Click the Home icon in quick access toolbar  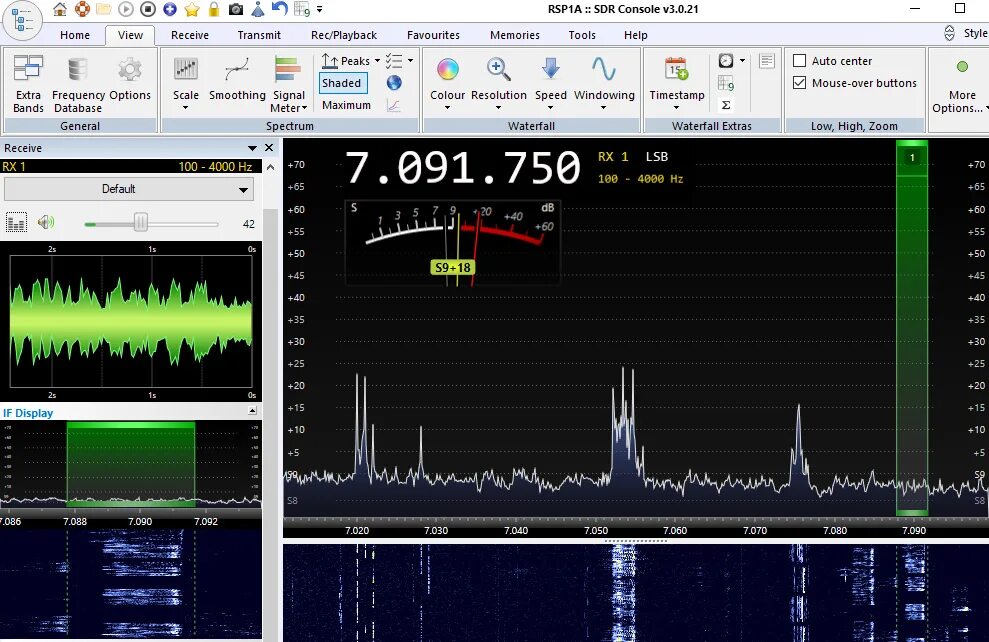60,9
